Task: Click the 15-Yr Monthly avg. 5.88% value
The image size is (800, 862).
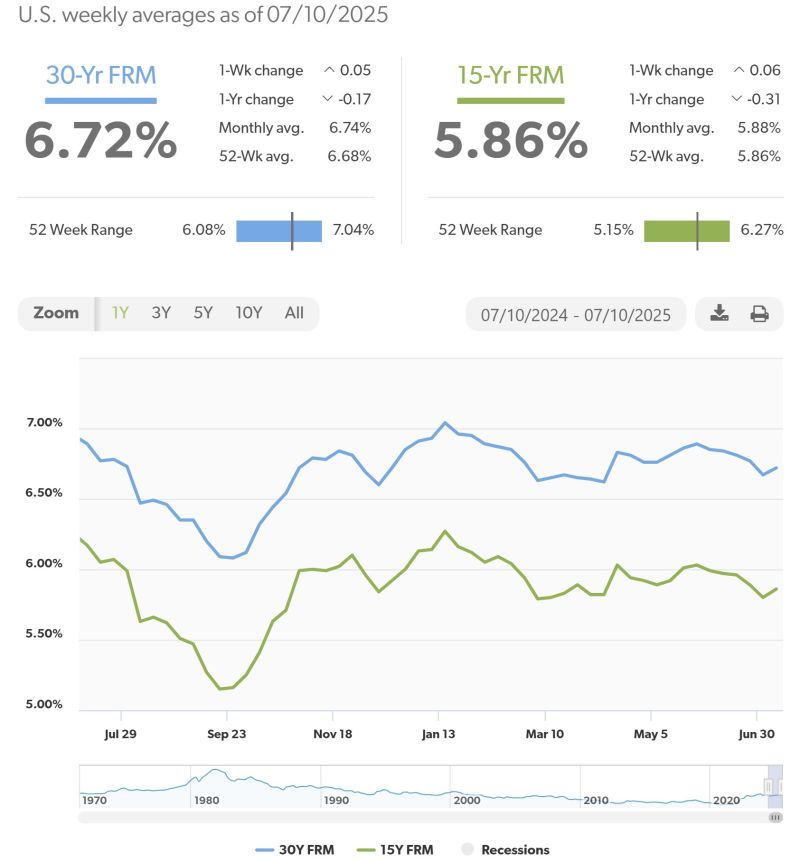Action: tap(759, 128)
